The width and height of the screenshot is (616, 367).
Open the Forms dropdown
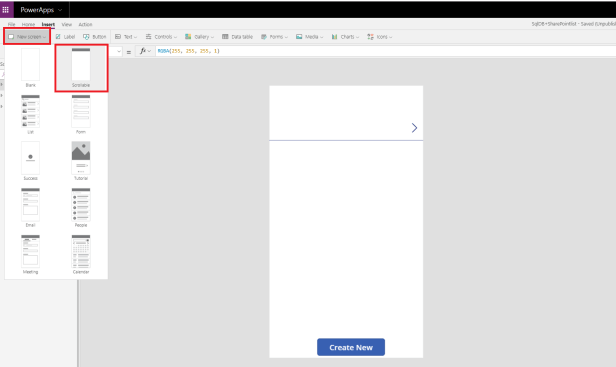[x=274, y=37]
